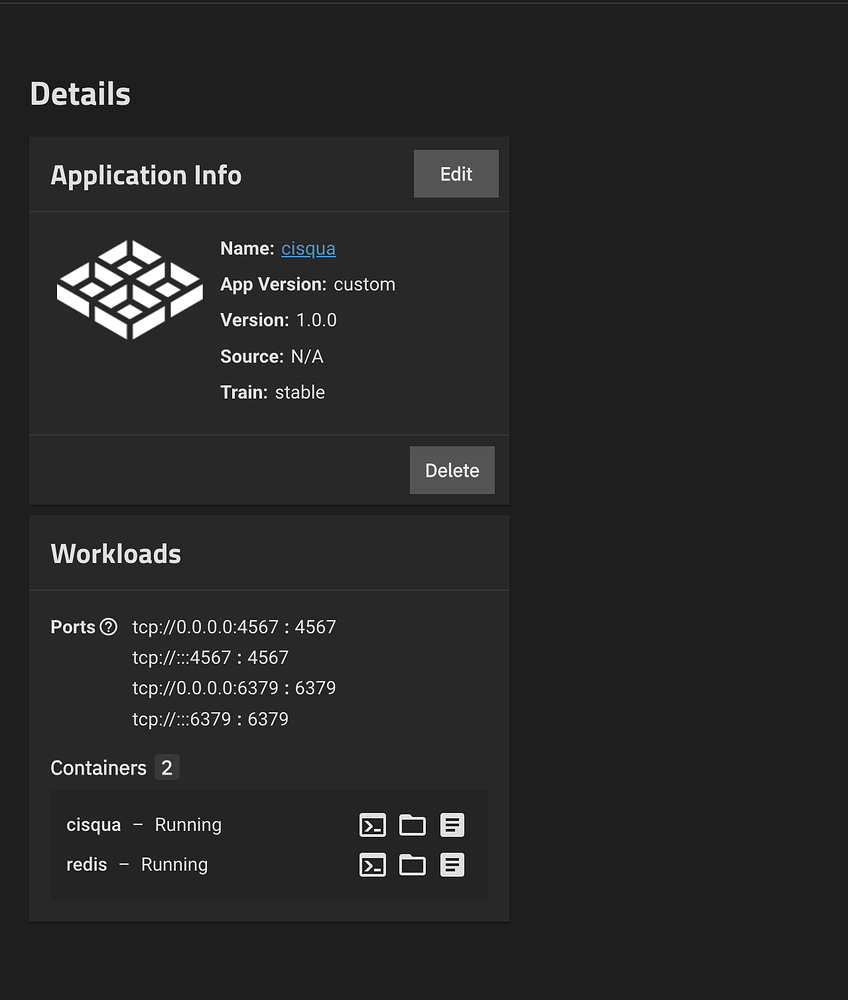Image resolution: width=848 pixels, height=1000 pixels.
Task: Click the Containers count badge
Action: click(x=166, y=768)
